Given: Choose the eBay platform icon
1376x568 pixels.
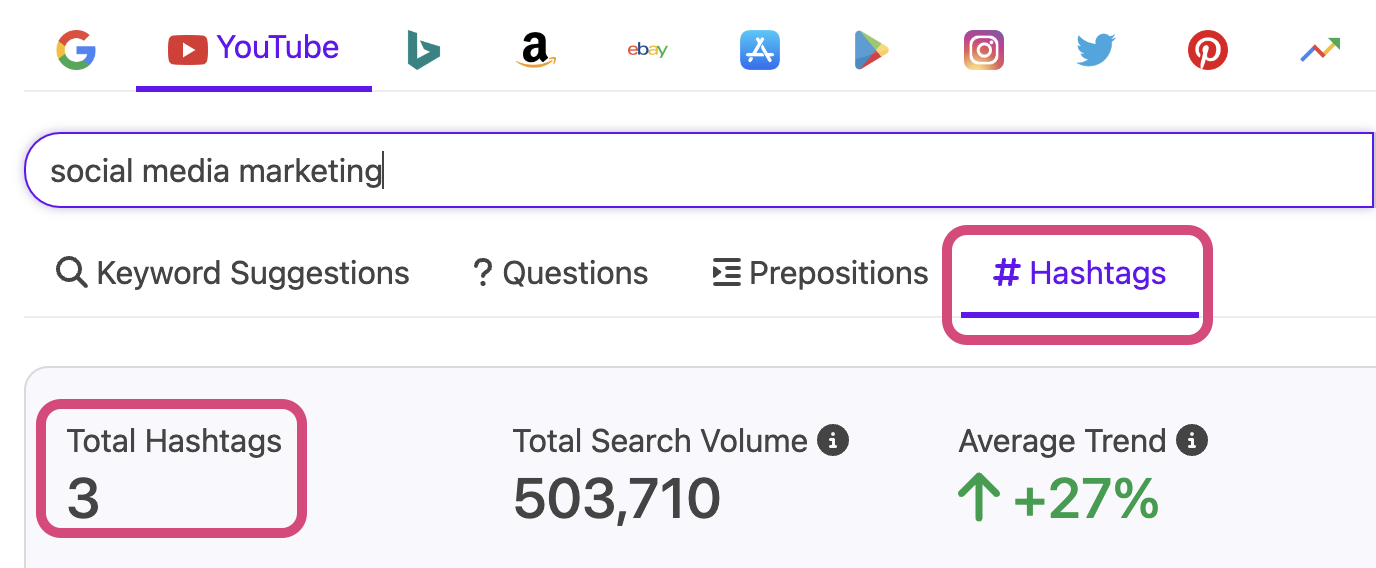Looking at the screenshot, I should pos(647,49).
